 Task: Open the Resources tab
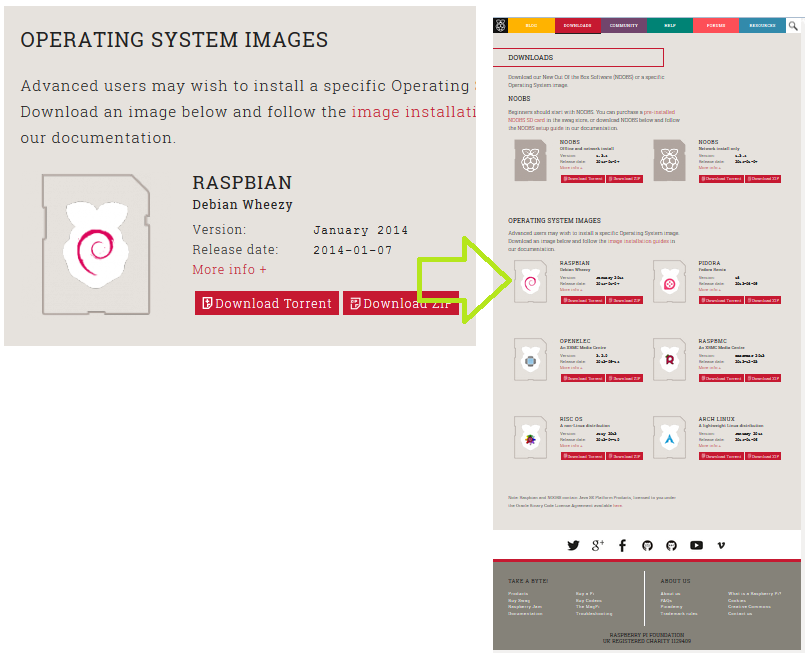pyautogui.click(x=762, y=26)
